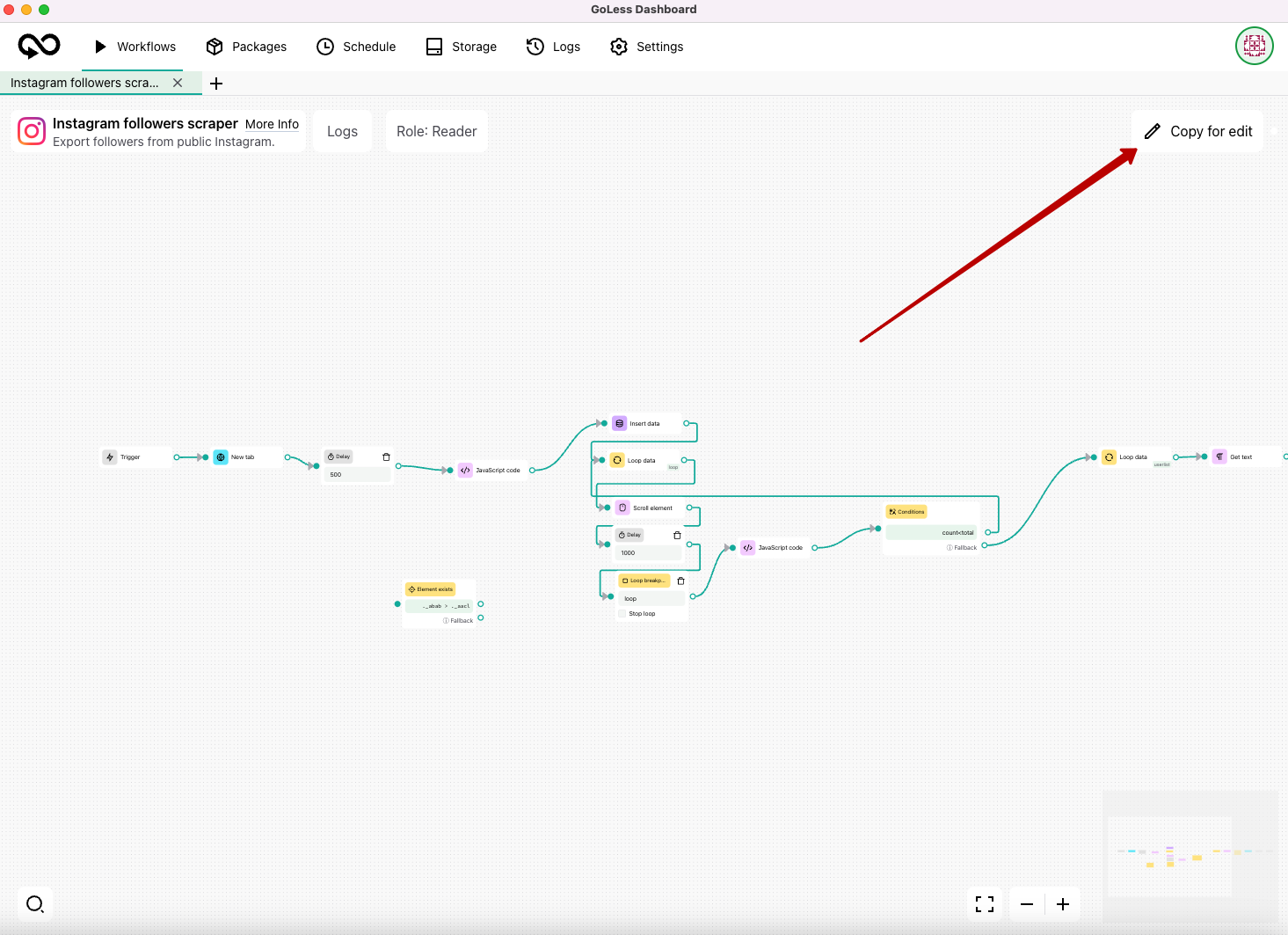Click the delay value field showing 1000
This screenshot has width=1288, height=935.
coord(648,553)
